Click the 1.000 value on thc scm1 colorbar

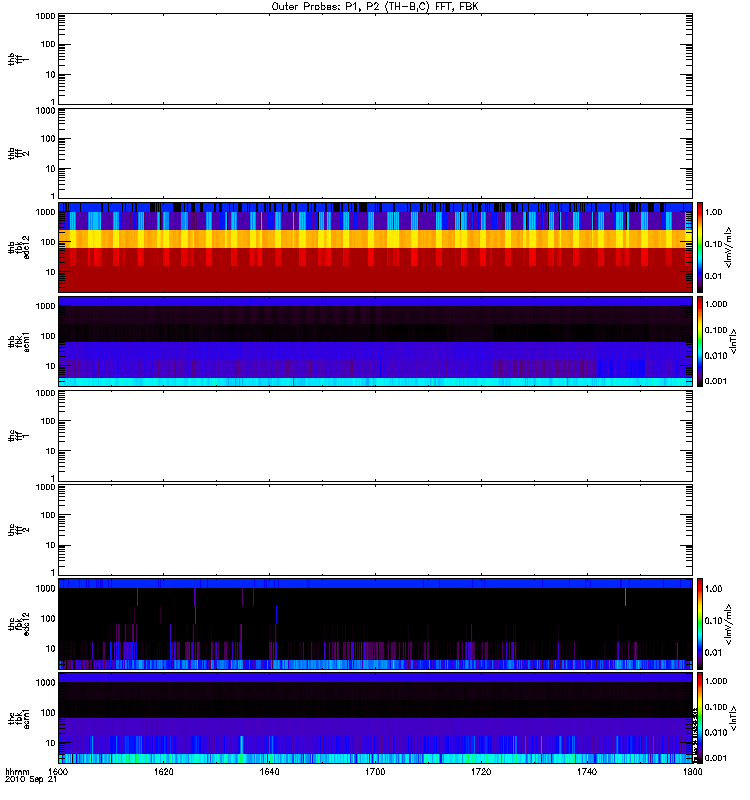(x=716, y=681)
